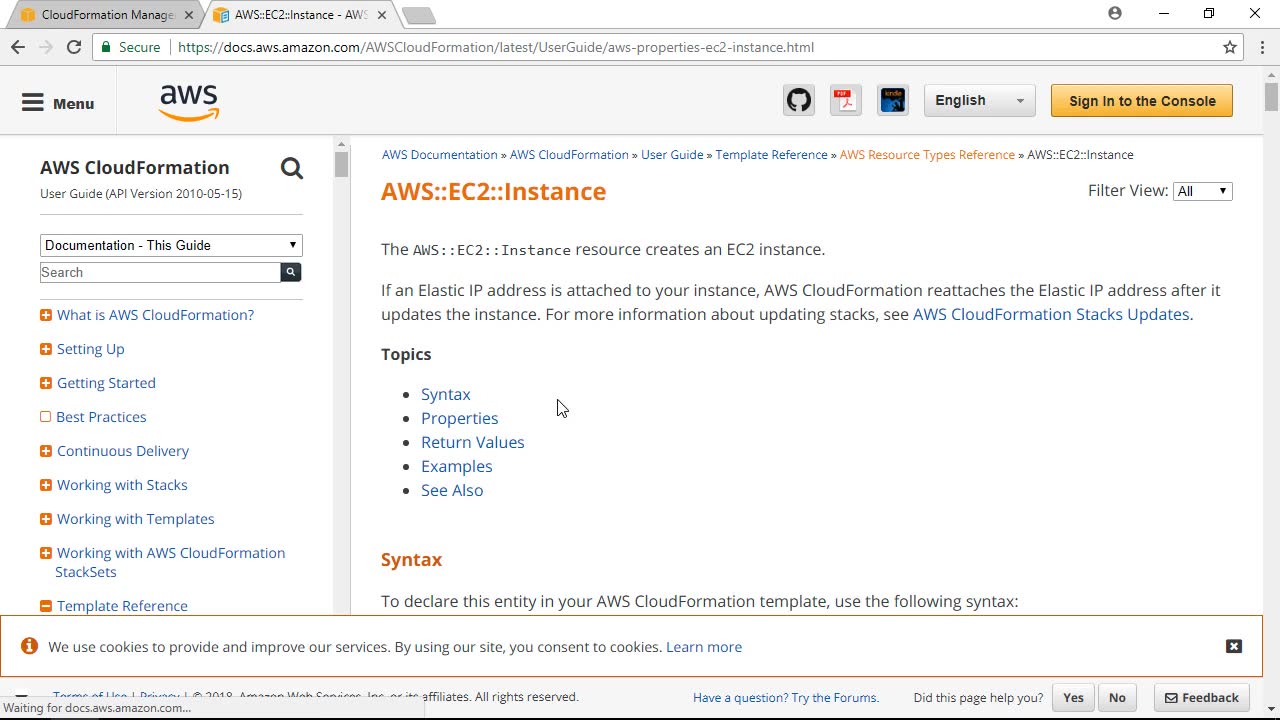Image resolution: width=1280 pixels, height=720 pixels.
Task: Expand the Working with Stacks section
Action: tap(46, 485)
